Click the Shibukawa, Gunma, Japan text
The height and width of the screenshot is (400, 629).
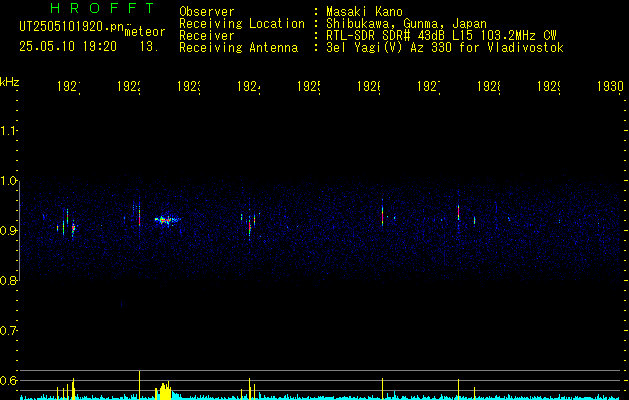(406, 24)
